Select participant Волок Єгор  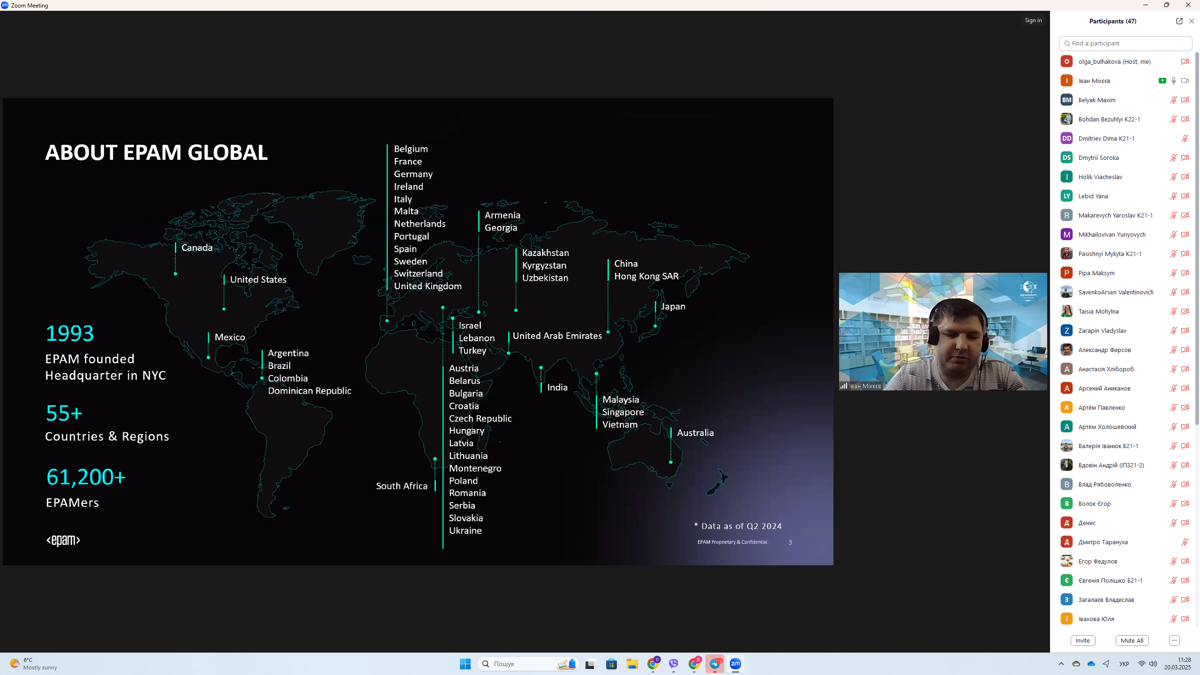coord(1125,504)
